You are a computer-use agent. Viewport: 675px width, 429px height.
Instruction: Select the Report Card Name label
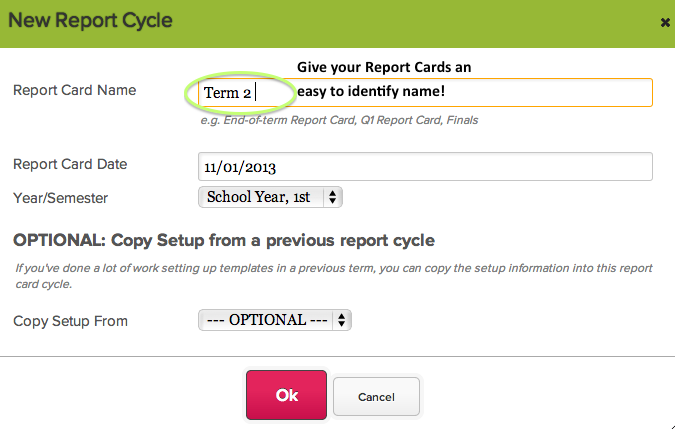tap(74, 90)
